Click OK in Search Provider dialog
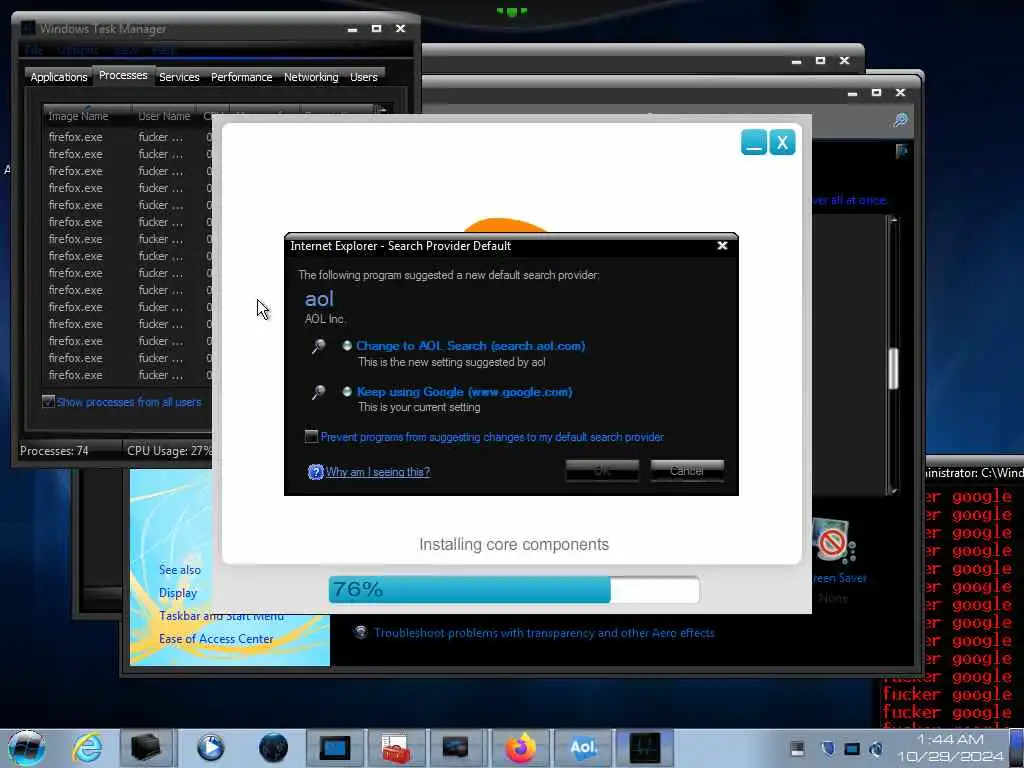 click(x=602, y=470)
